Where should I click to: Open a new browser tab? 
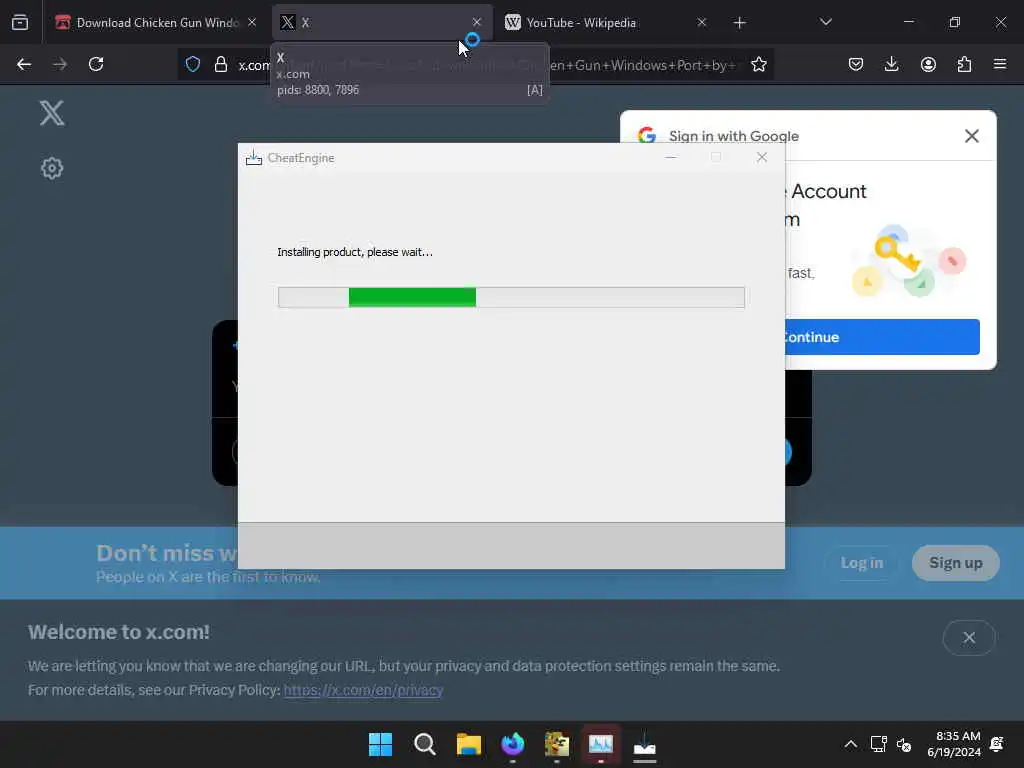pos(739,23)
